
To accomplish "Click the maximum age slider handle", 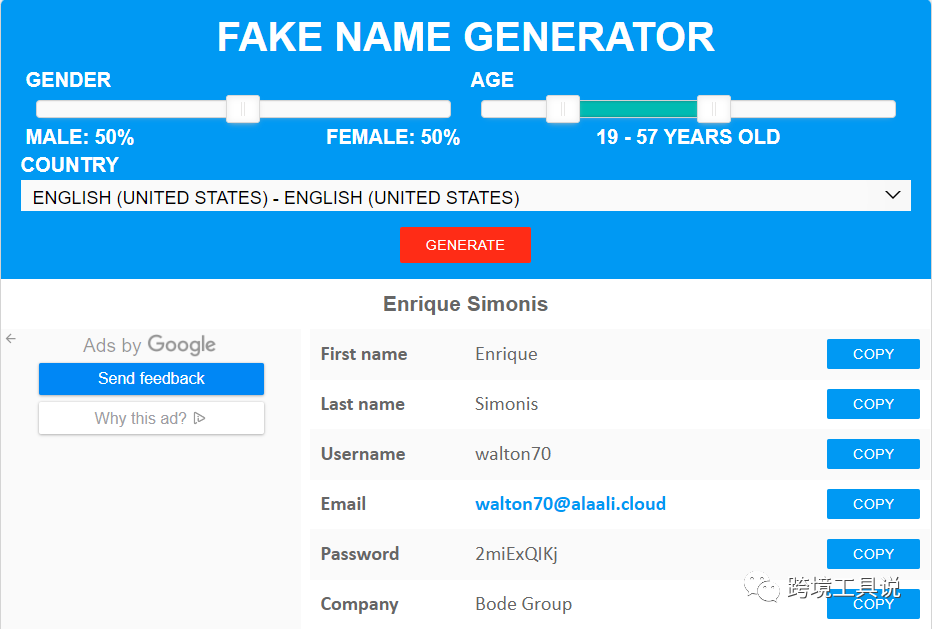I will tap(713, 109).
